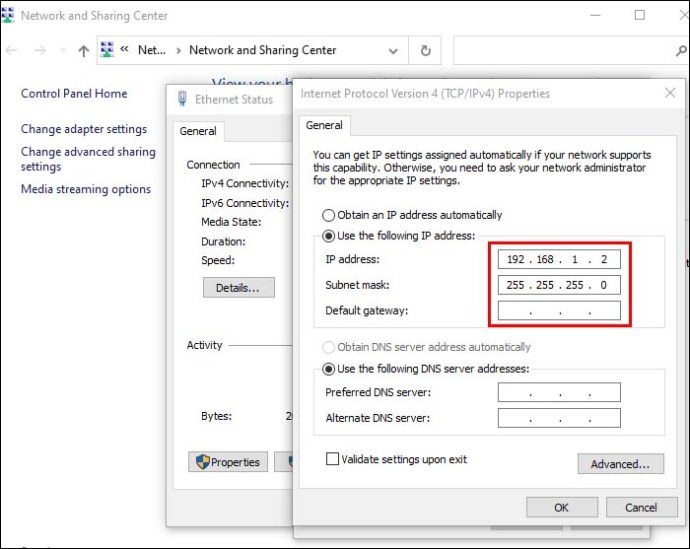Click the Network and Sharing Center breadcrumb

point(263,50)
